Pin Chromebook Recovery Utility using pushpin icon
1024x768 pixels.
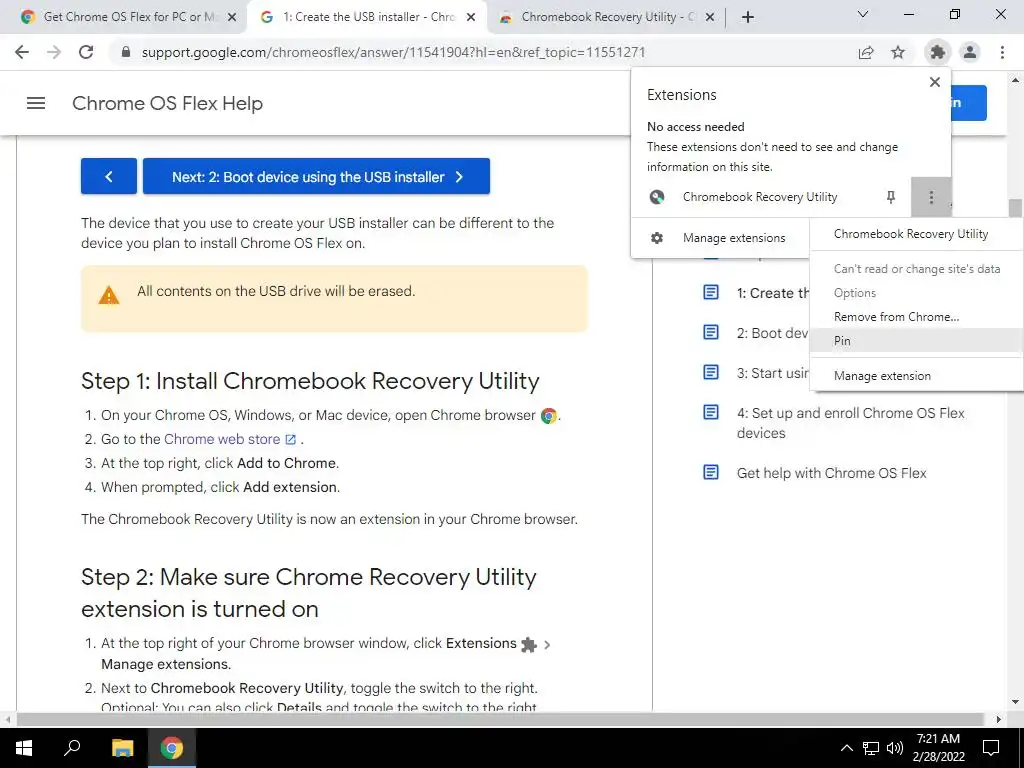click(x=891, y=197)
